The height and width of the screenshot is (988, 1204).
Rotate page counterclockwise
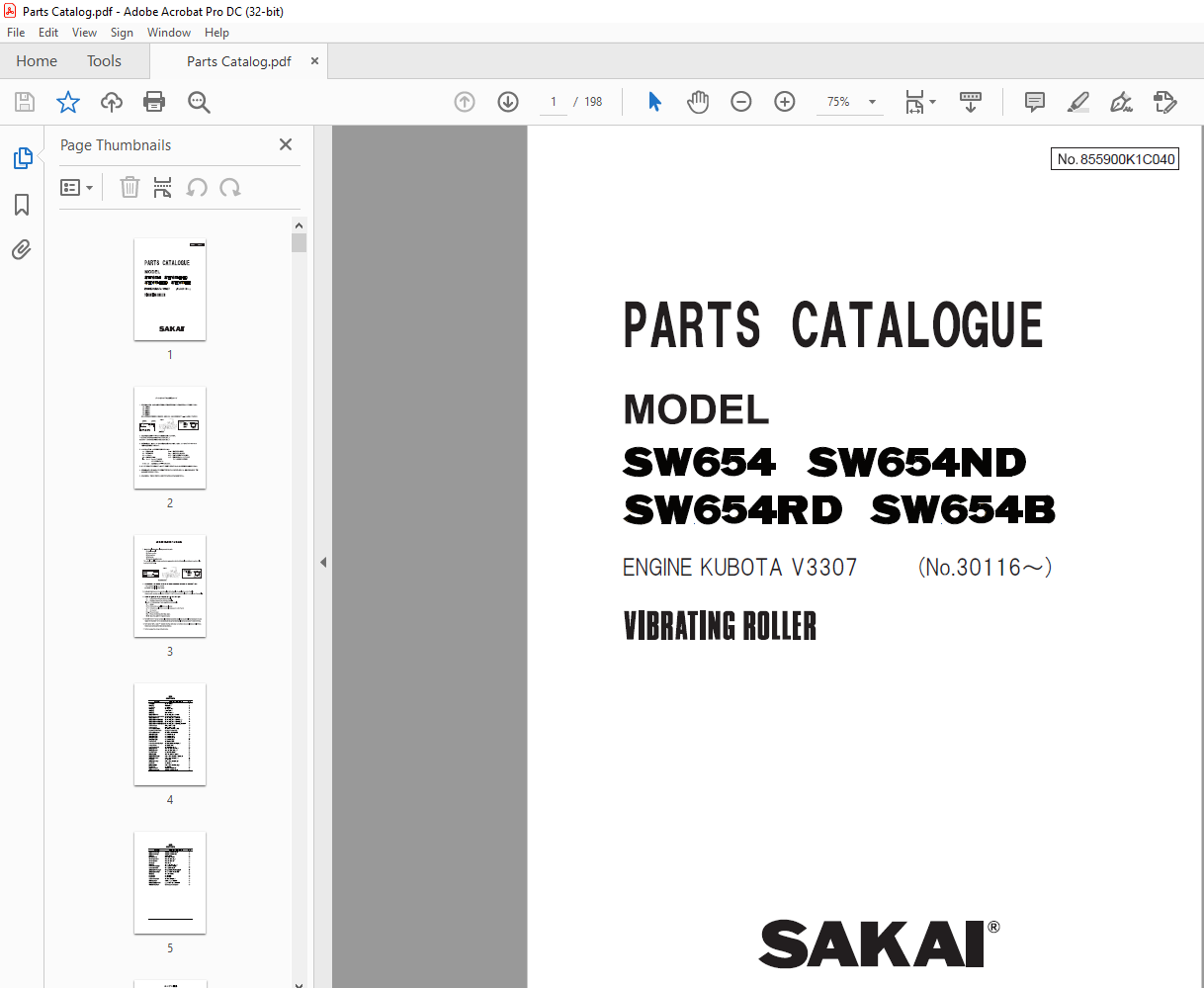click(197, 187)
